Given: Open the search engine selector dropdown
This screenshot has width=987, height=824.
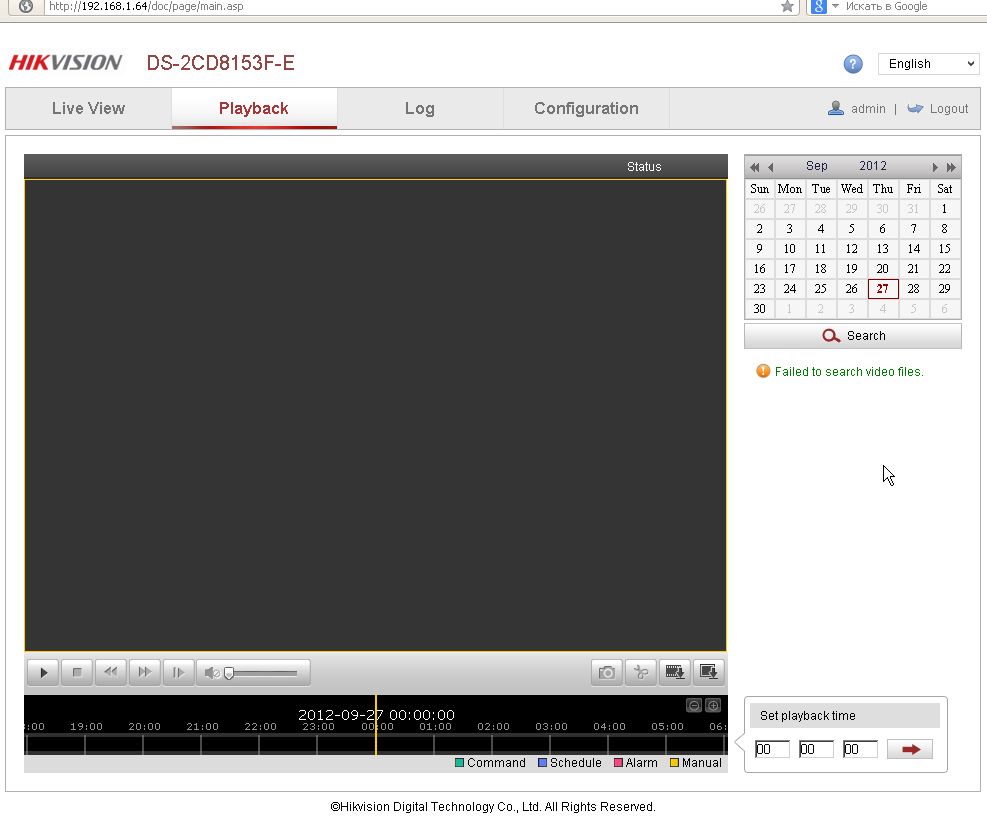Looking at the screenshot, I should [835, 6].
